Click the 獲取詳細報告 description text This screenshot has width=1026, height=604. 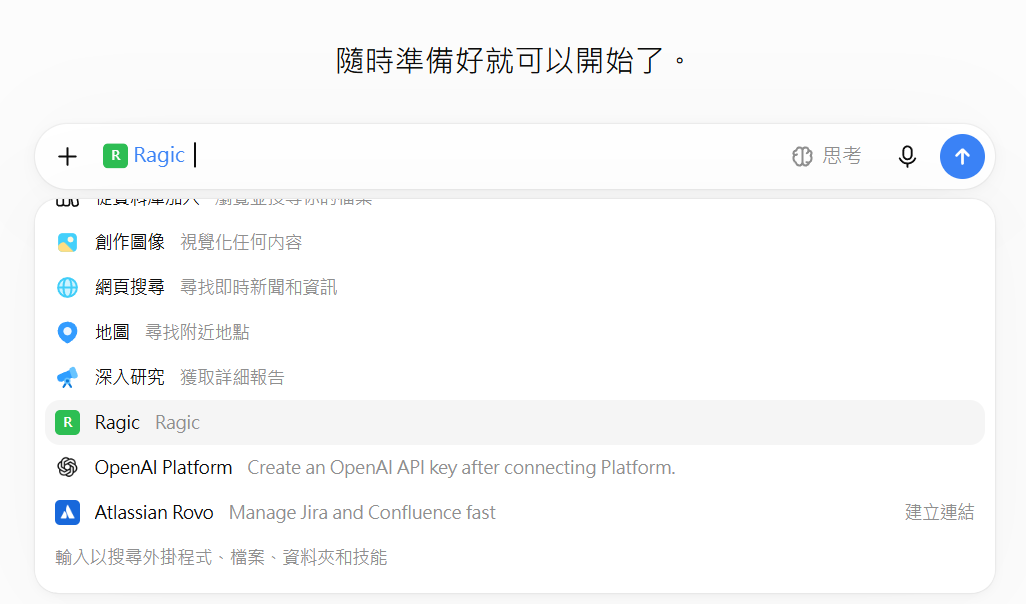point(232,378)
